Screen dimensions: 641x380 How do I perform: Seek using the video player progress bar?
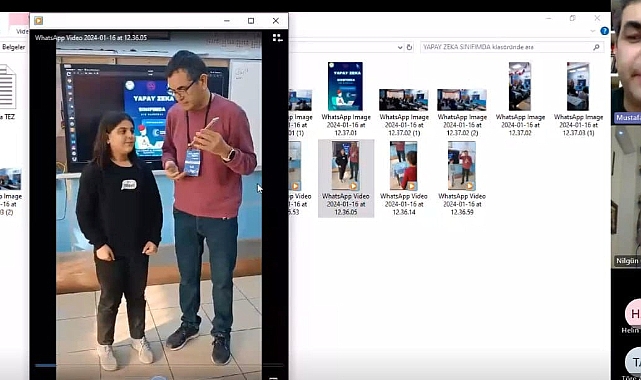[x=159, y=365]
